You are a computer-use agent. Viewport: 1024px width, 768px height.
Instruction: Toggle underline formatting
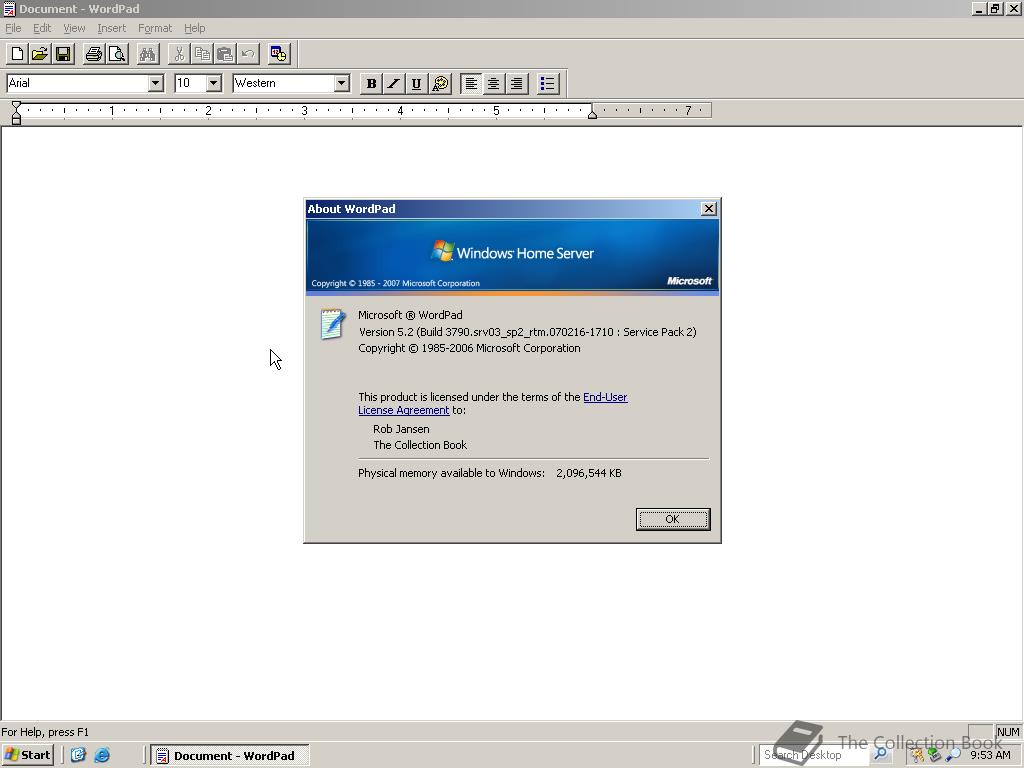point(417,84)
